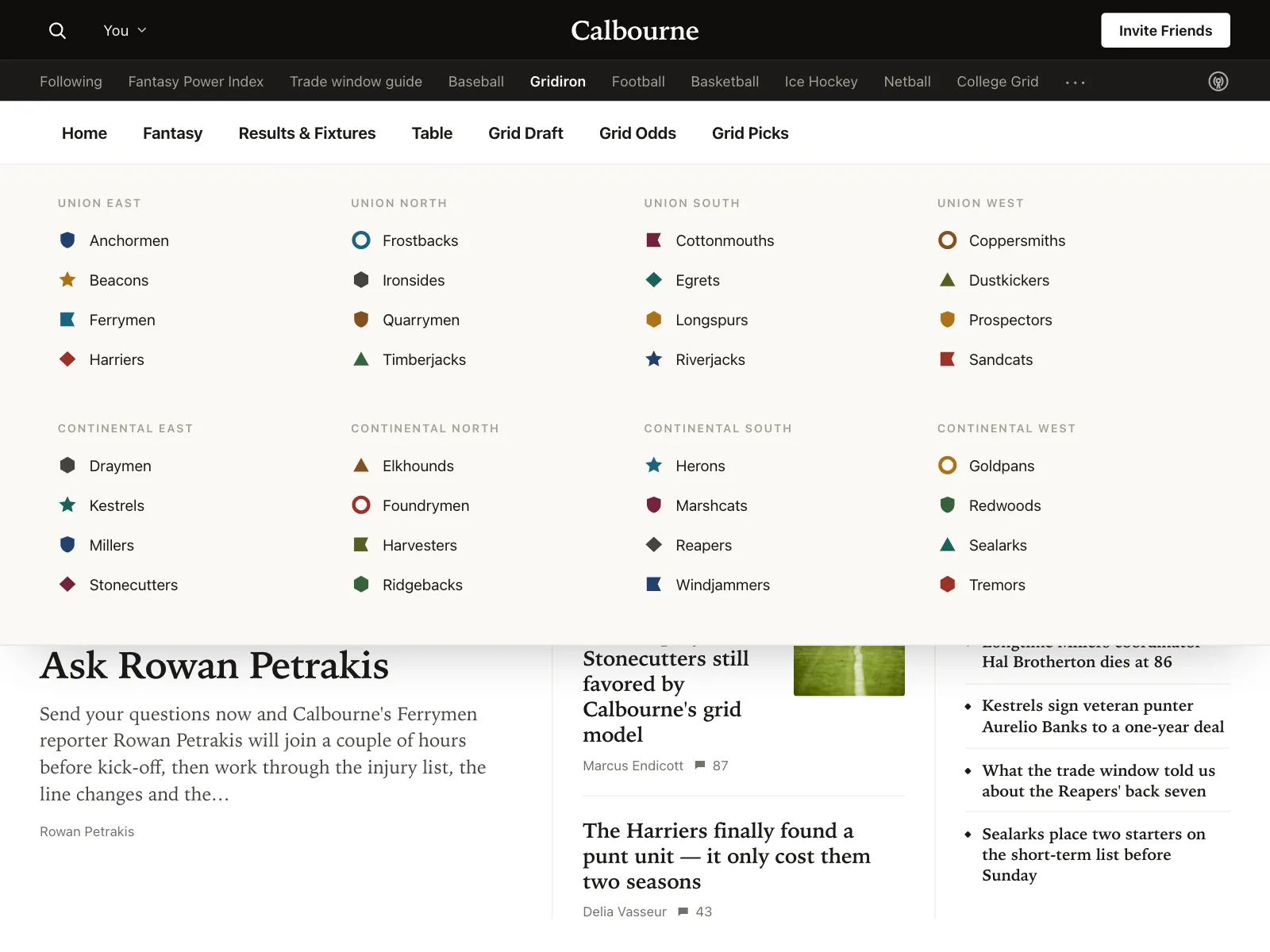Open the Grid Draft tab
1270x952 pixels.
525,133
